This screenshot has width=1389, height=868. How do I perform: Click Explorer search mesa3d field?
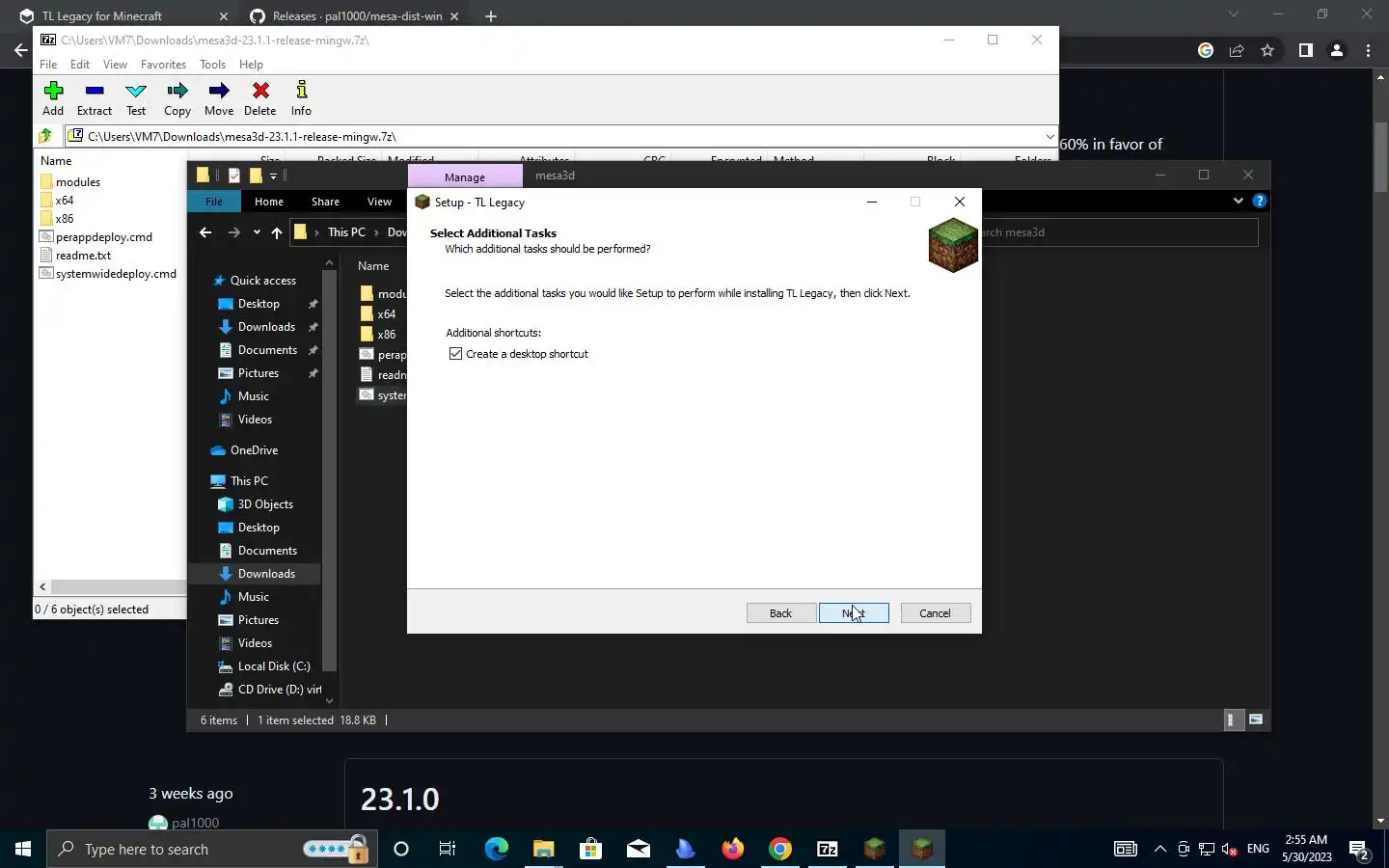coord(1119,232)
